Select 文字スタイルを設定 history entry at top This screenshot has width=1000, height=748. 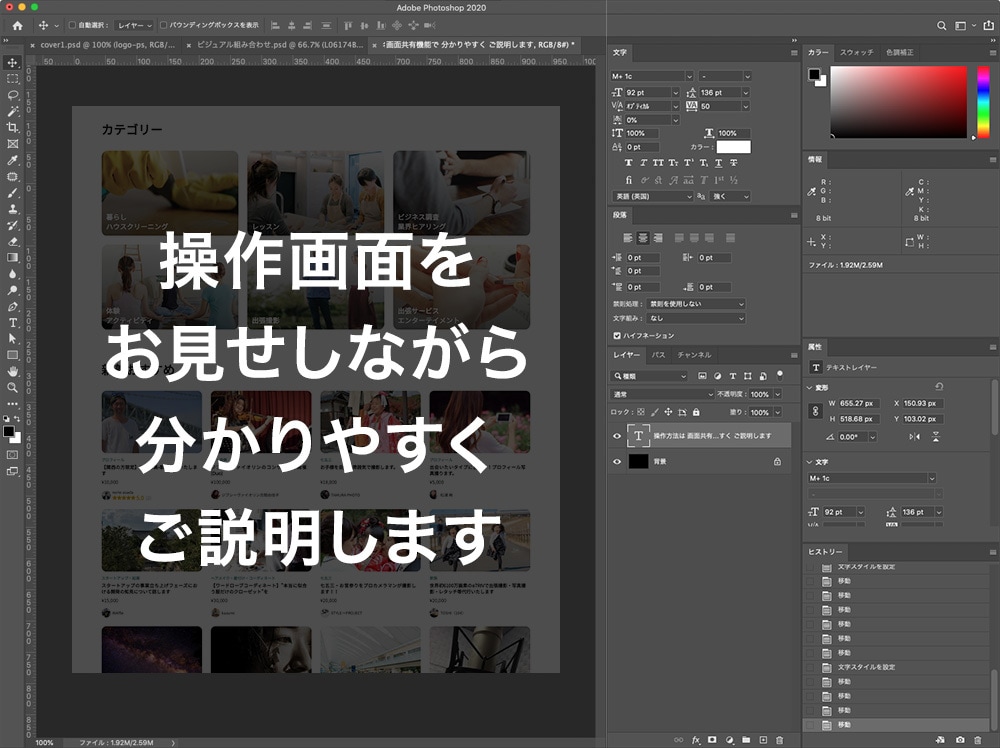tap(896, 567)
